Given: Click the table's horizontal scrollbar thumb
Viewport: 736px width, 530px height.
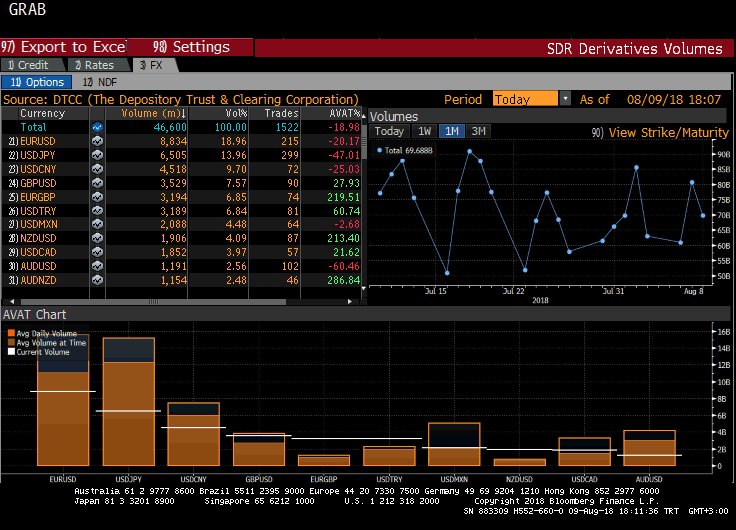Looking at the screenshot, I should pos(153,301).
